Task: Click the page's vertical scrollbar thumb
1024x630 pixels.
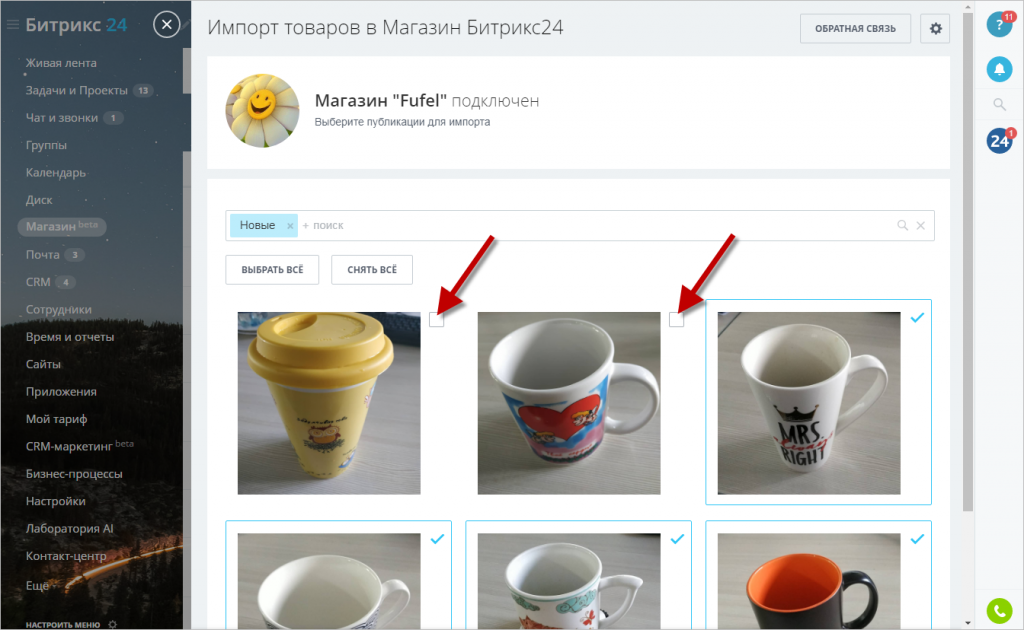Action: coord(968,261)
